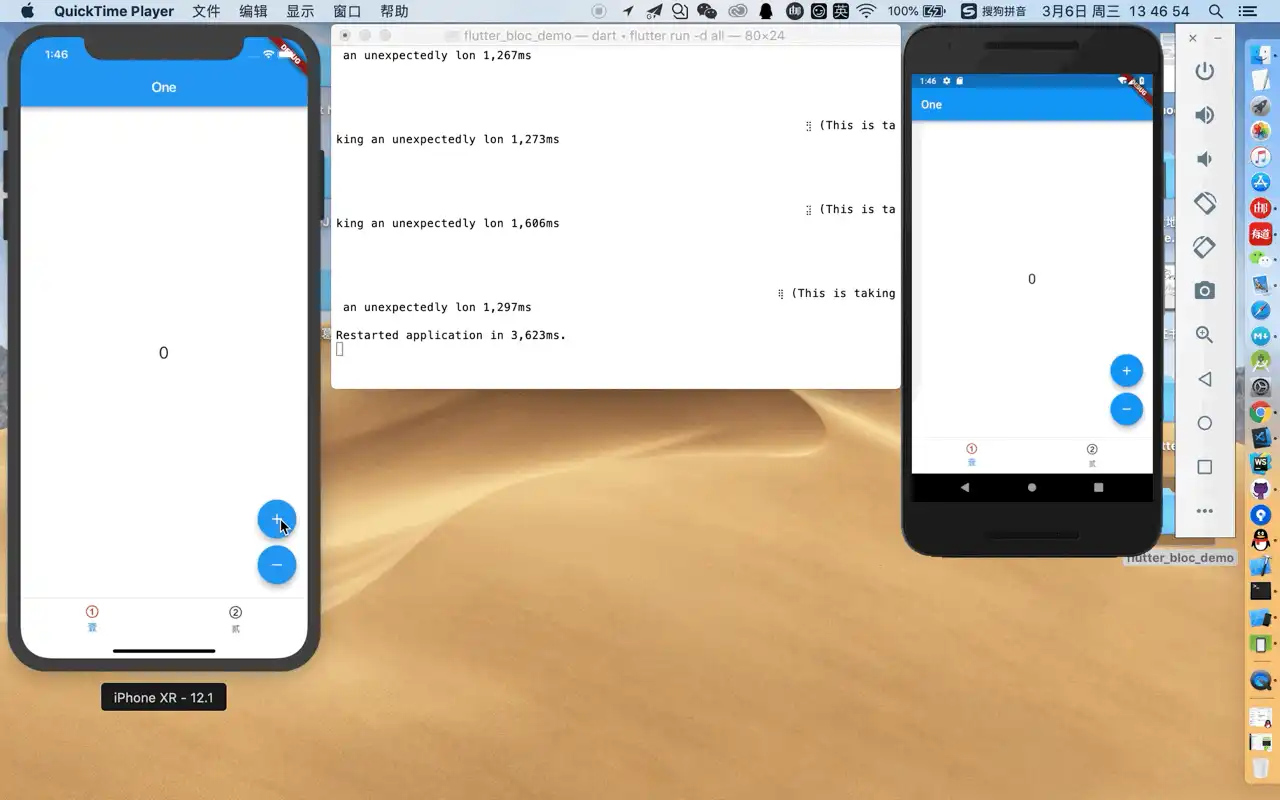Open Trash in the Dock
This screenshot has width=1280, height=800.
pos(1261,768)
